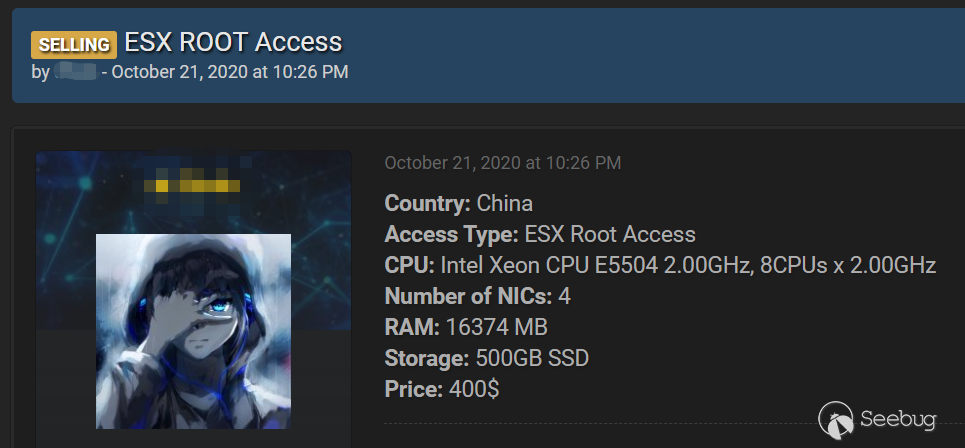Image resolution: width=965 pixels, height=448 pixels.
Task: Click the post timestamp above Country
Action: 502,162
